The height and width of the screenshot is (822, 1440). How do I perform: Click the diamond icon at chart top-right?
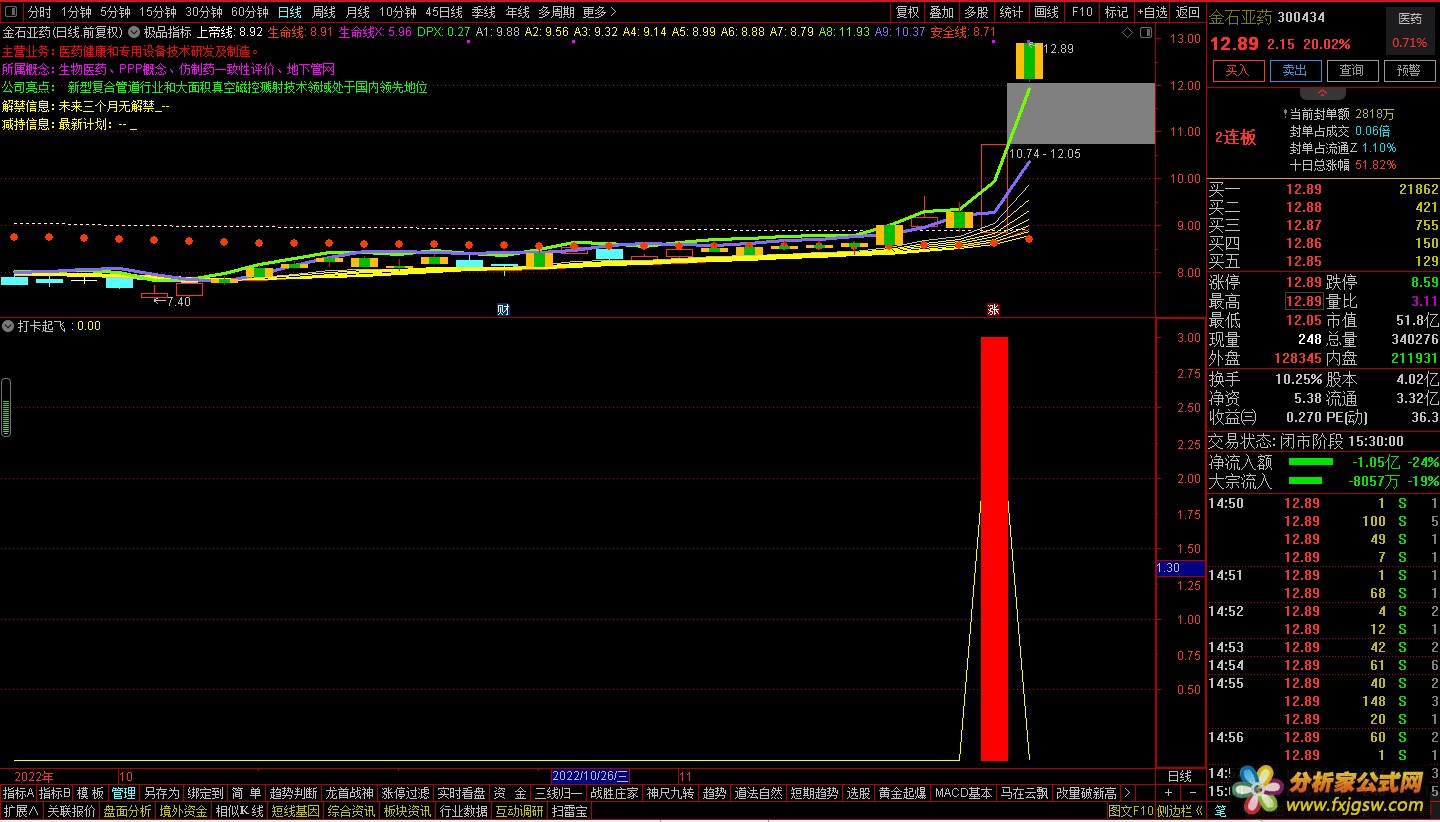(1128, 32)
